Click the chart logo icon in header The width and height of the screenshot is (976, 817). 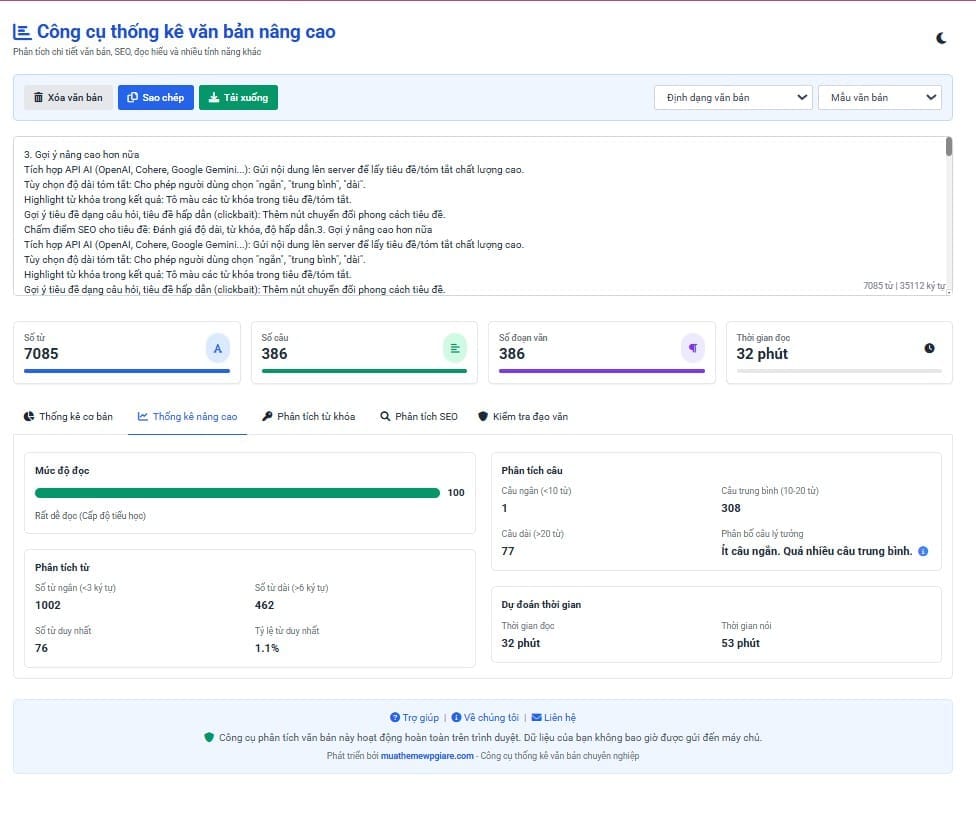(x=22, y=32)
